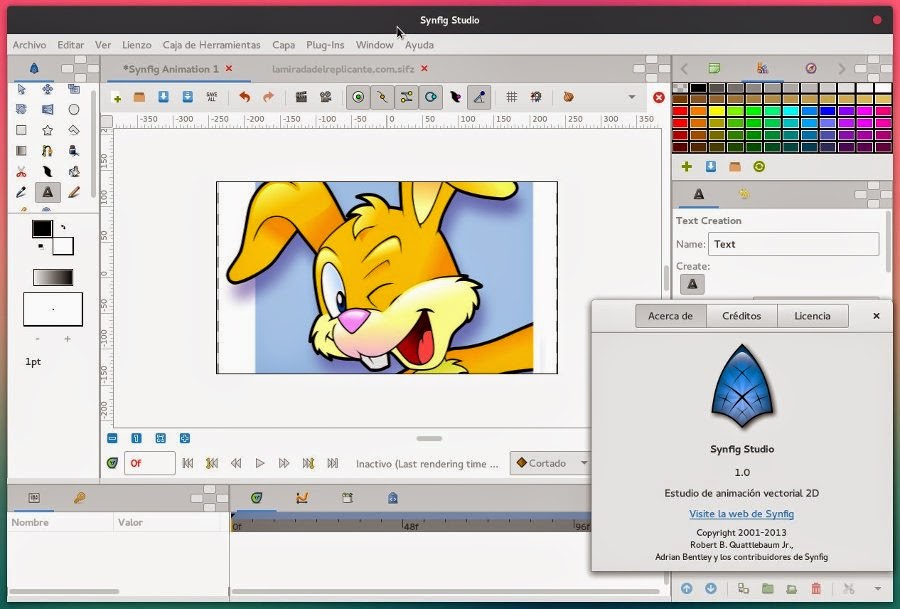Toggle position handles display
Image resolution: width=900 pixels, height=609 pixels.
click(x=358, y=98)
